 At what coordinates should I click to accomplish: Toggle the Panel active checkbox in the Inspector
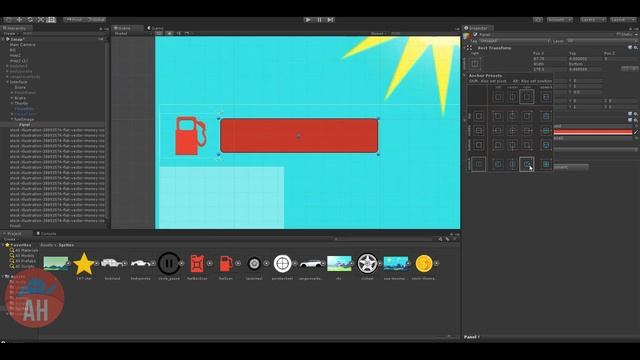tap(476, 35)
